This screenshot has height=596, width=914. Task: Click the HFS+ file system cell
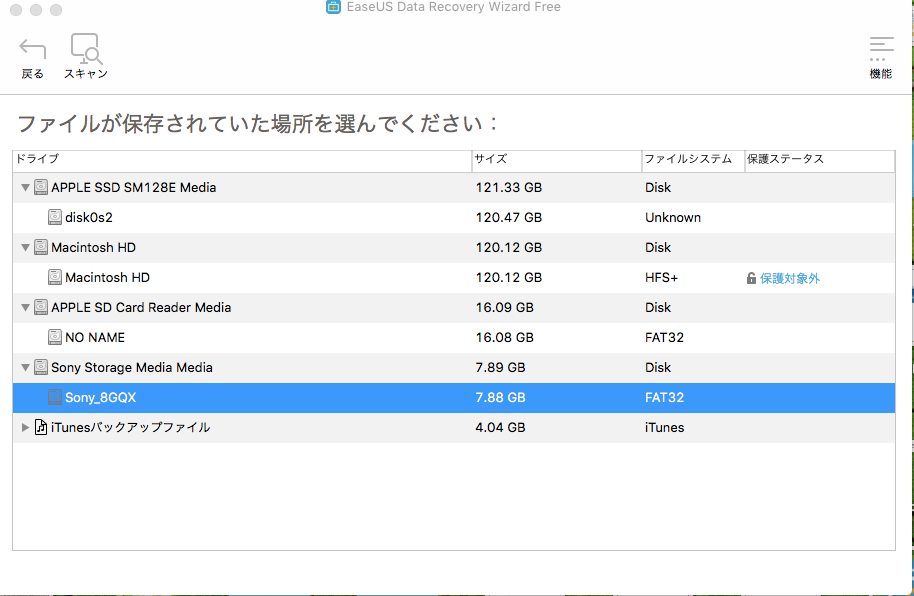[x=662, y=278]
